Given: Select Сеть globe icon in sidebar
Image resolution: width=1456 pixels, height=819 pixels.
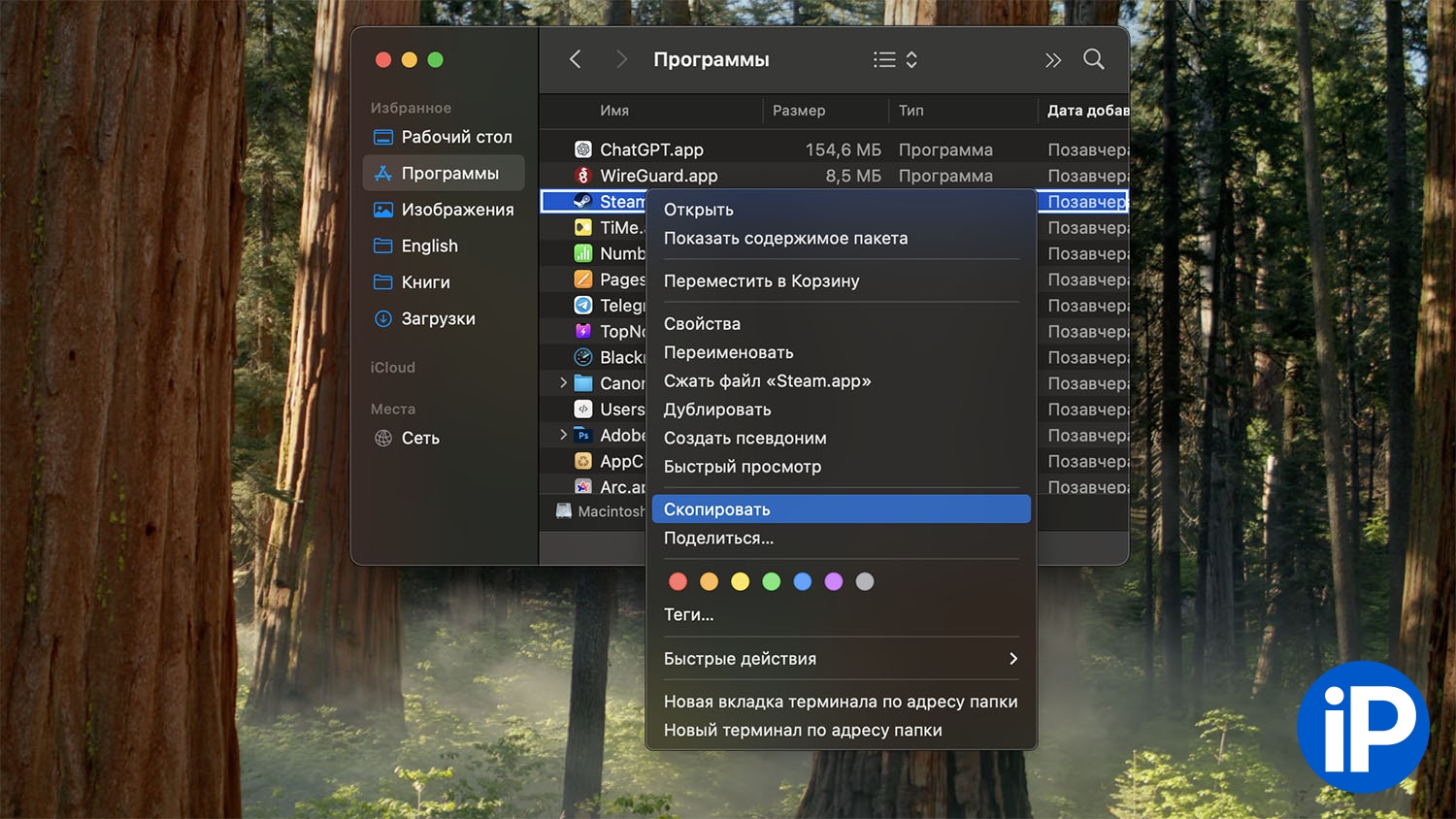Looking at the screenshot, I should tap(383, 439).
